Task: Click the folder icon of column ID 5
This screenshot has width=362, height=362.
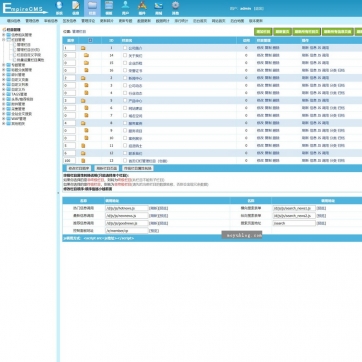Action: pos(83,100)
